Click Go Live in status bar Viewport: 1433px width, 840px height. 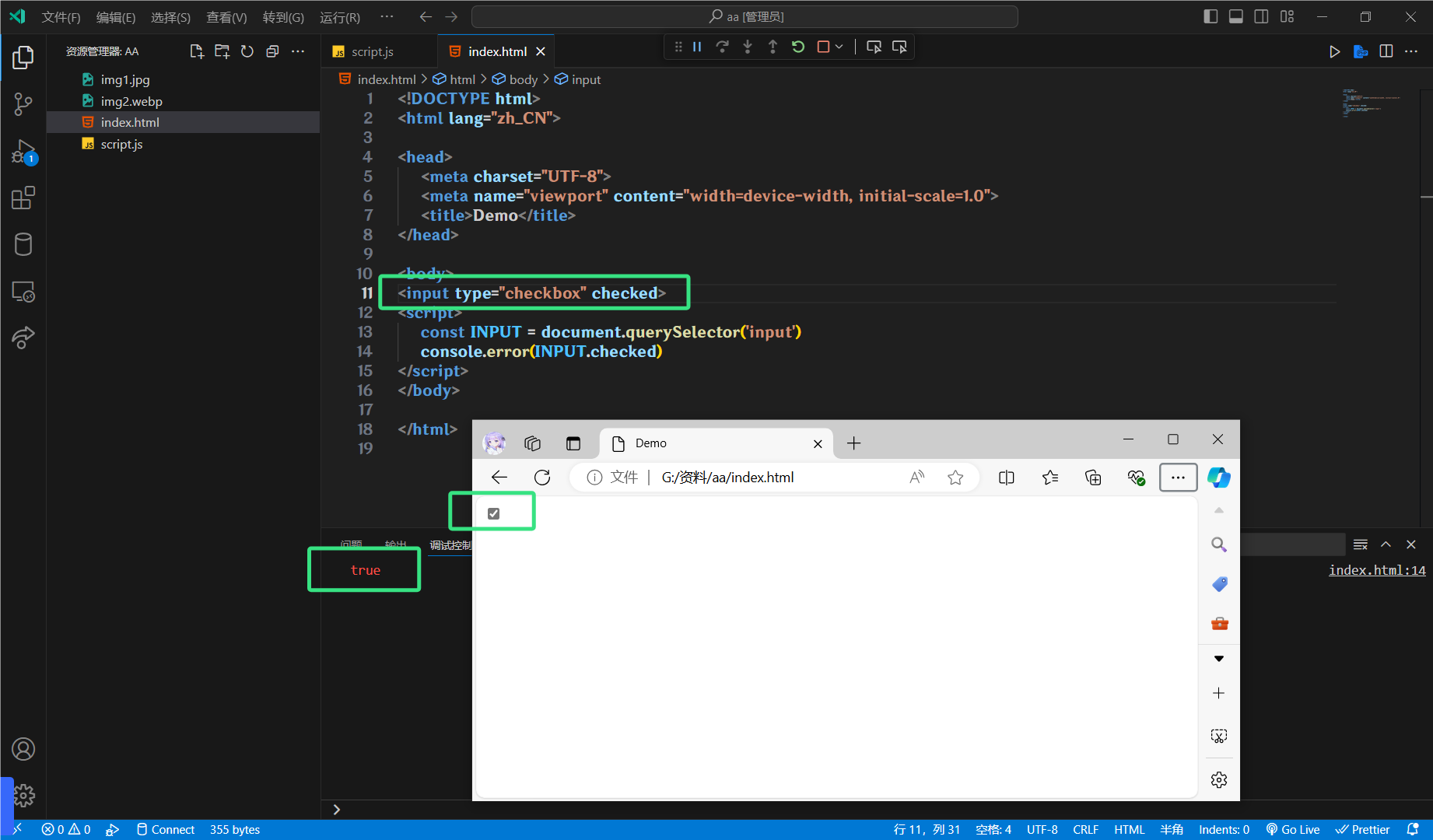tap(1292, 830)
